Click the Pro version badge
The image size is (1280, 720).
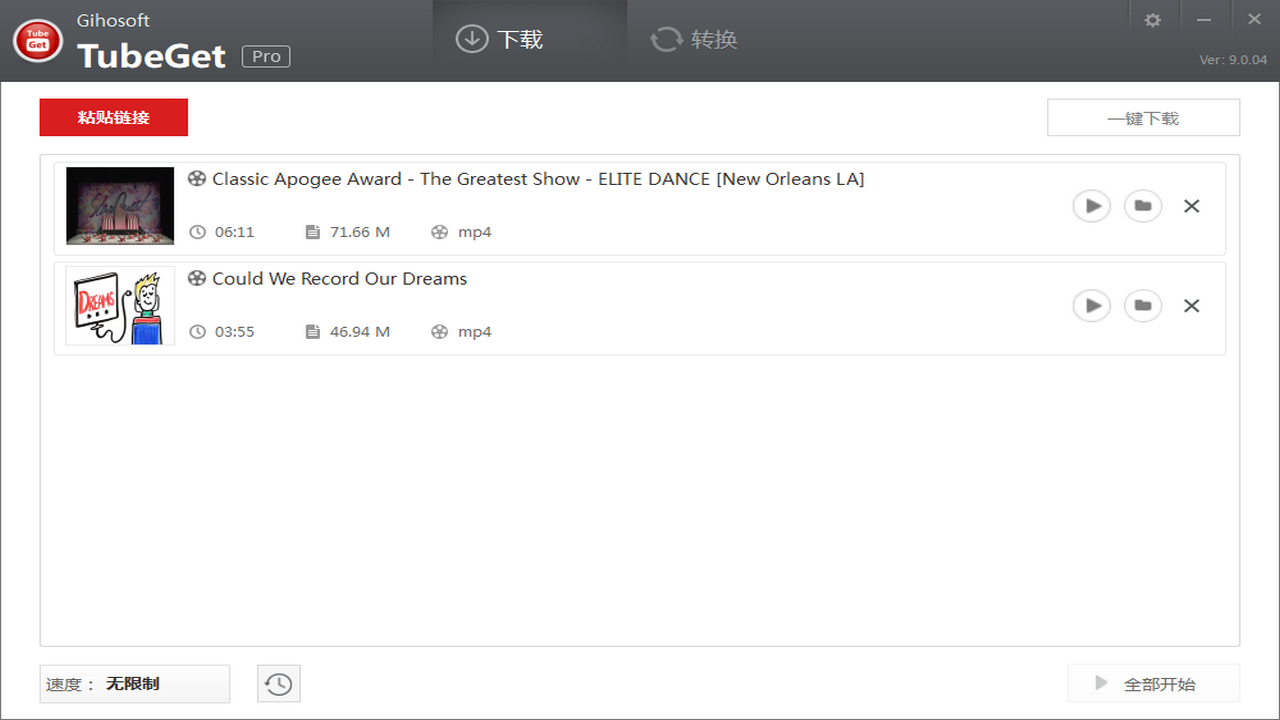[x=265, y=56]
